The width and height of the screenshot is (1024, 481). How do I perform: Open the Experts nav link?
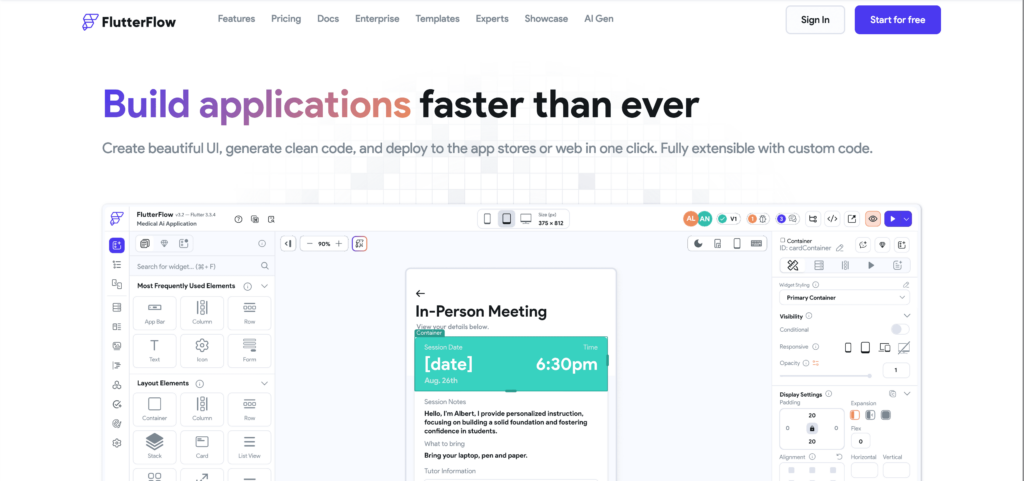pyautogui.click(x=492, y=19)
